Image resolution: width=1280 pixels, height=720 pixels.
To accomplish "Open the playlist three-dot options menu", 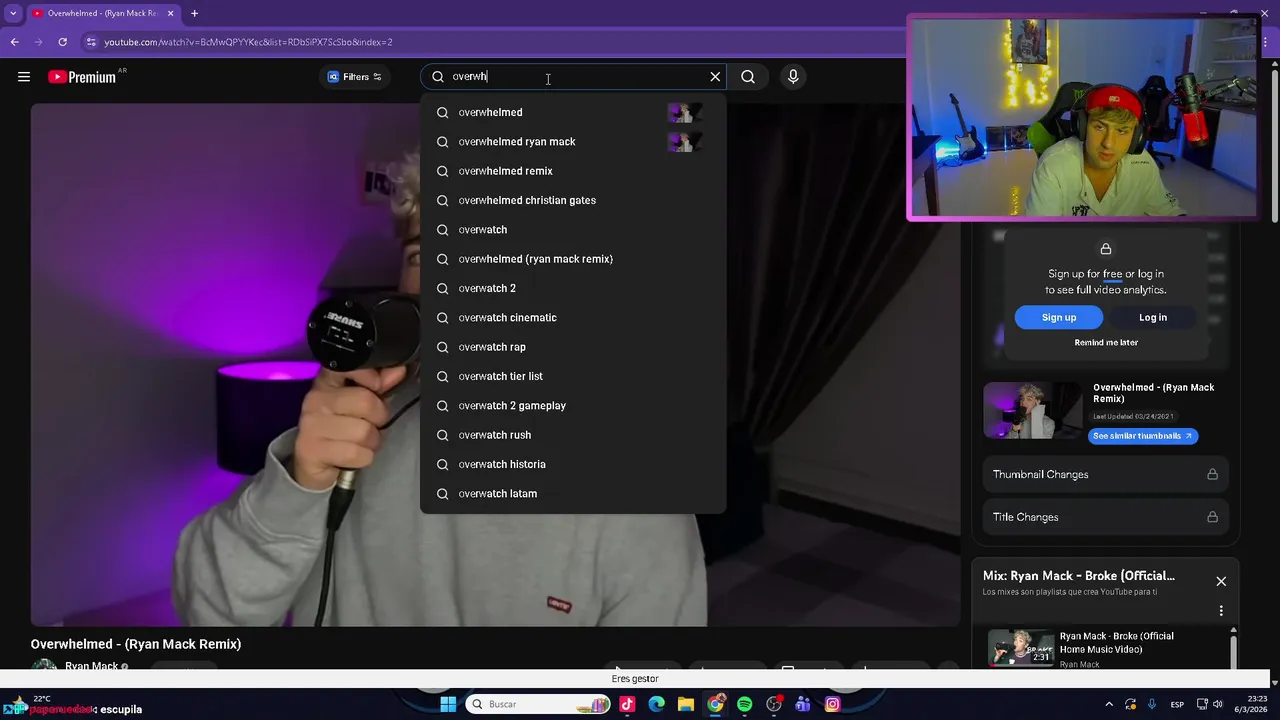I will [1221, 611].
